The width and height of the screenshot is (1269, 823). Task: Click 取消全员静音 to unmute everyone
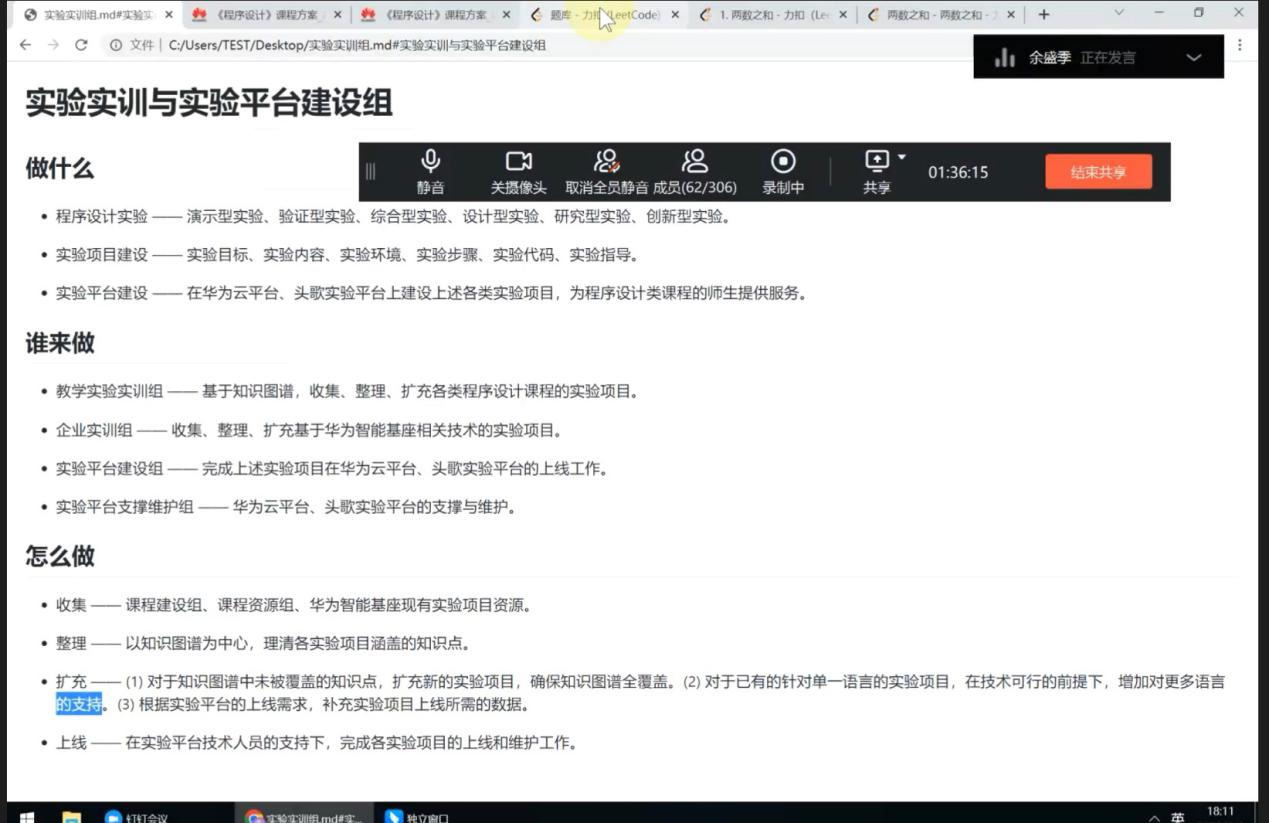[x=606, y=171]
